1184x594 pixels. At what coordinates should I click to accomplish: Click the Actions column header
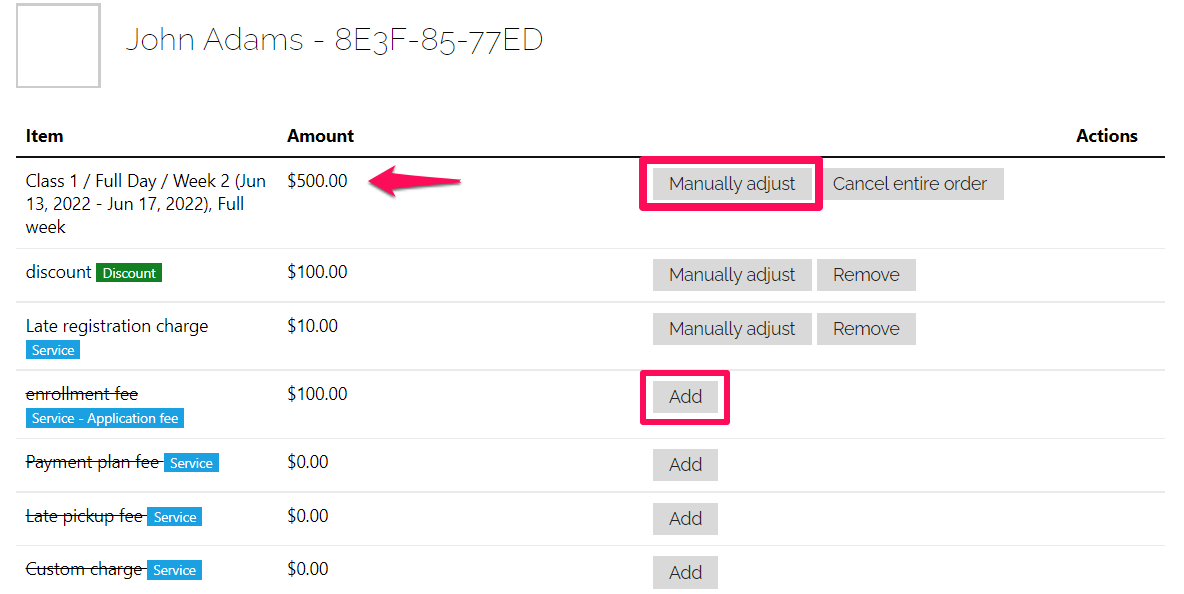click(x=1106, y=136)
